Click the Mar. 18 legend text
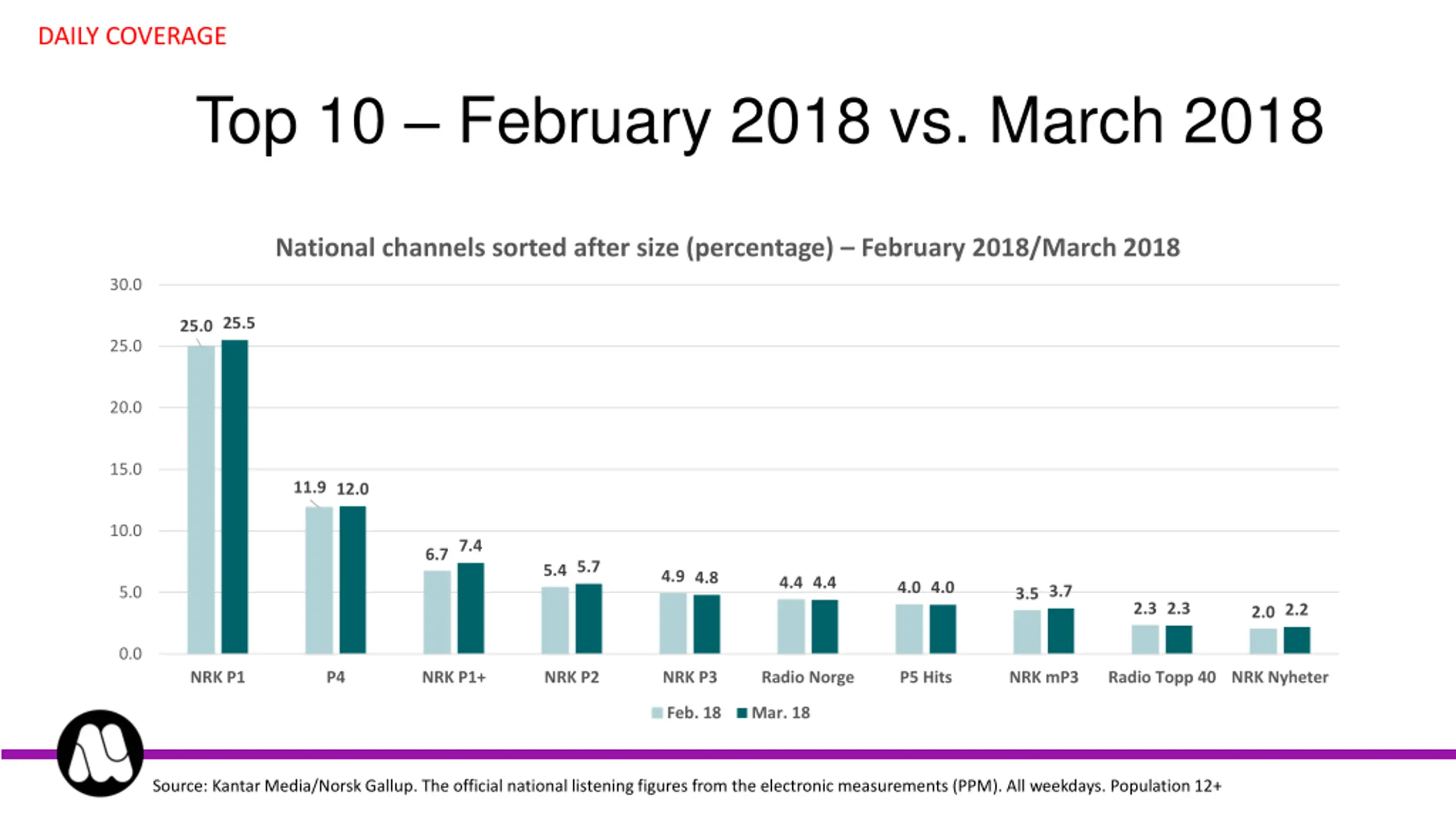This screenshot has width=1456, height=819. coord(781,713)
